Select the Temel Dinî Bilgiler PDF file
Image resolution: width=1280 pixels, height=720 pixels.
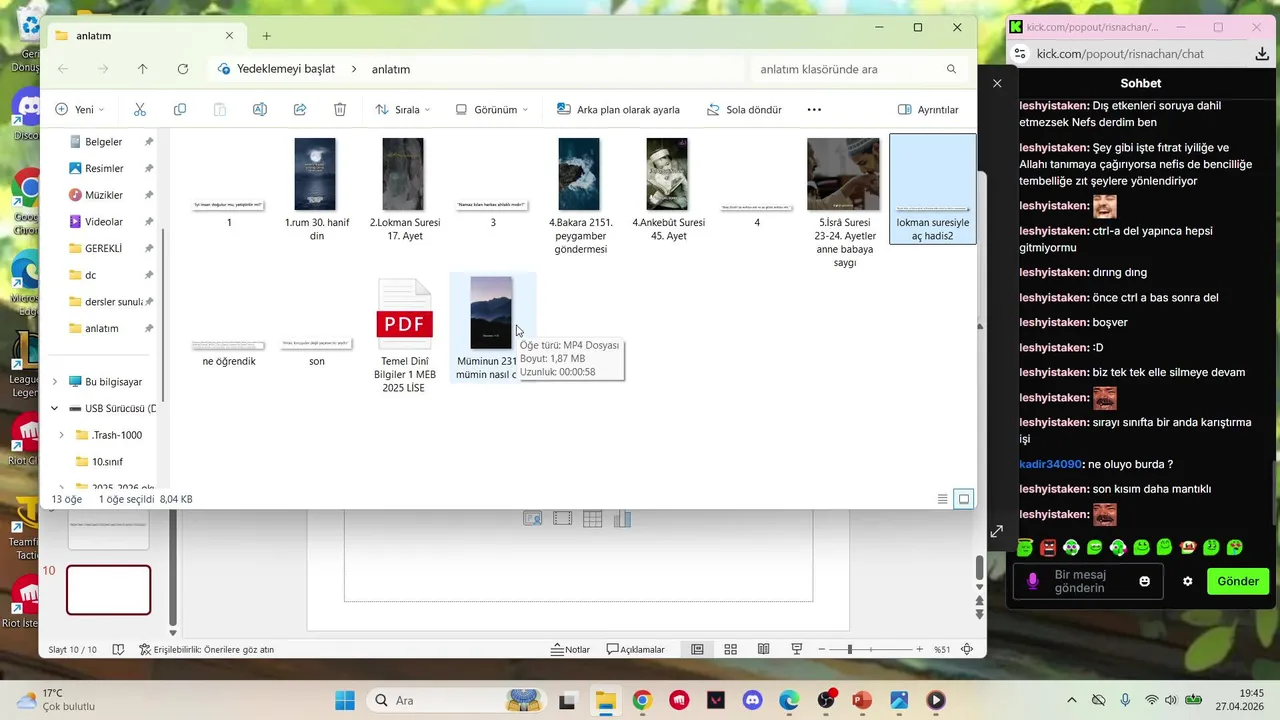tap(404, 335)
